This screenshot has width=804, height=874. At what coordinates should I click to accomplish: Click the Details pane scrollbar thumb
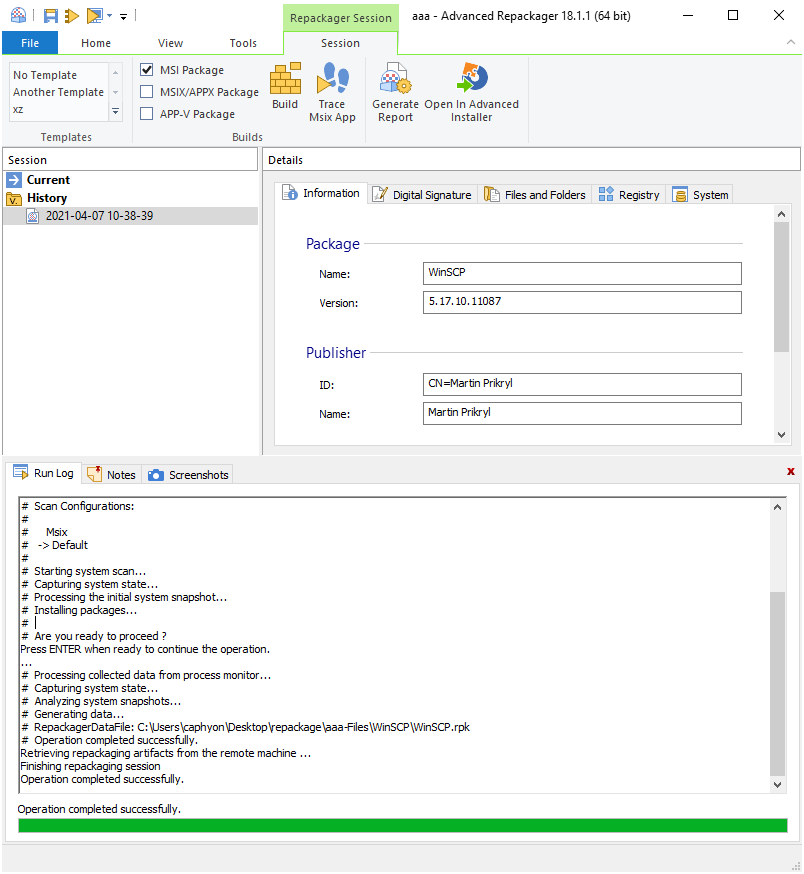[x=781, y=287]
